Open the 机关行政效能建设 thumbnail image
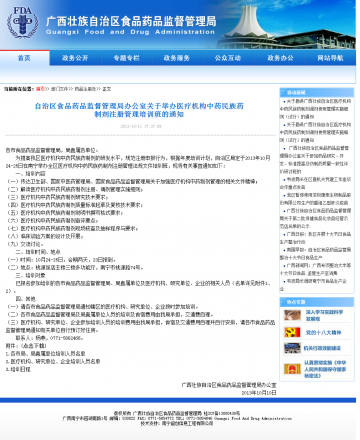This screenshot has height=440, width=360. (292, 348)
